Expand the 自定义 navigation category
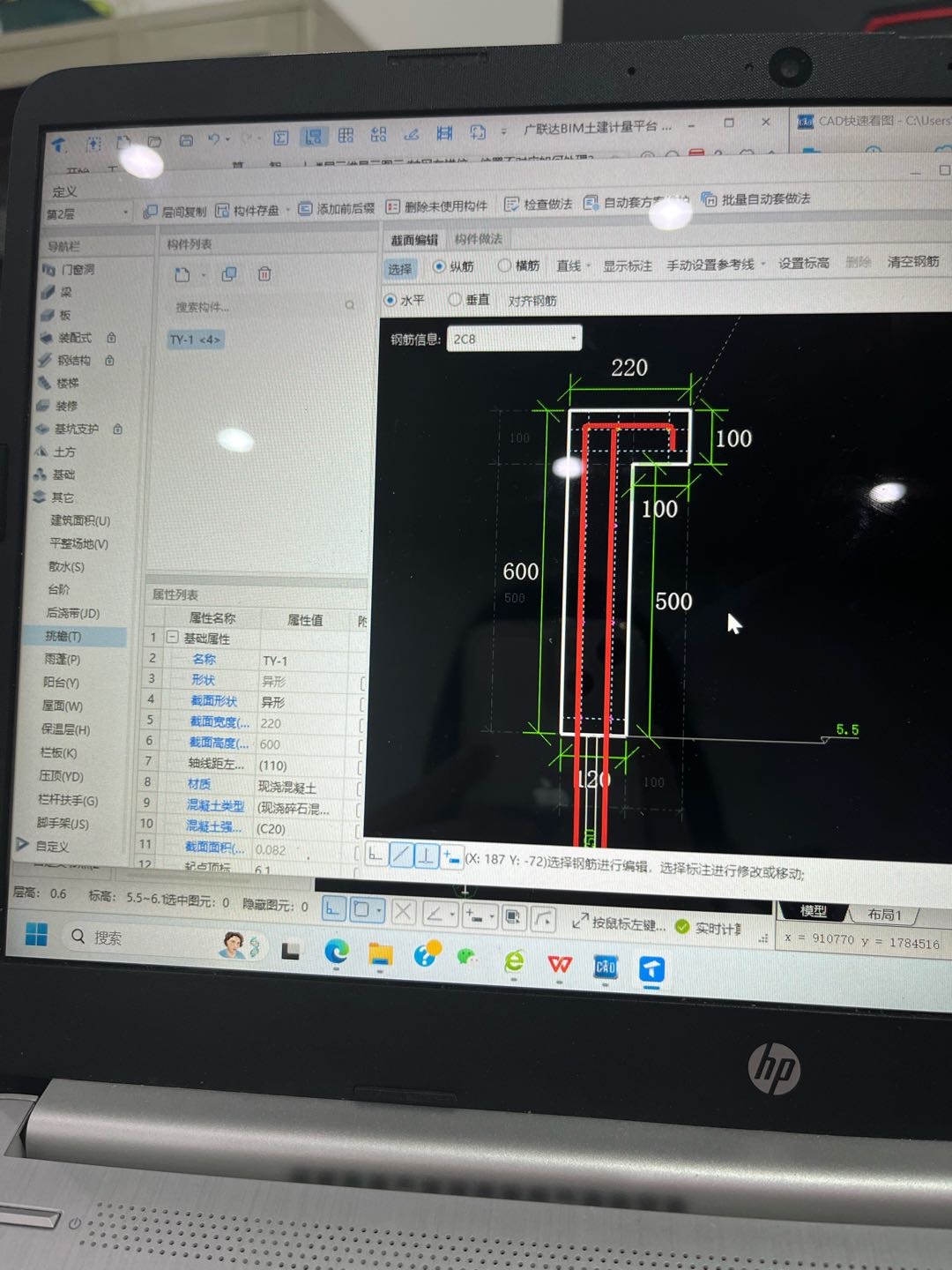 click(22, 844)
